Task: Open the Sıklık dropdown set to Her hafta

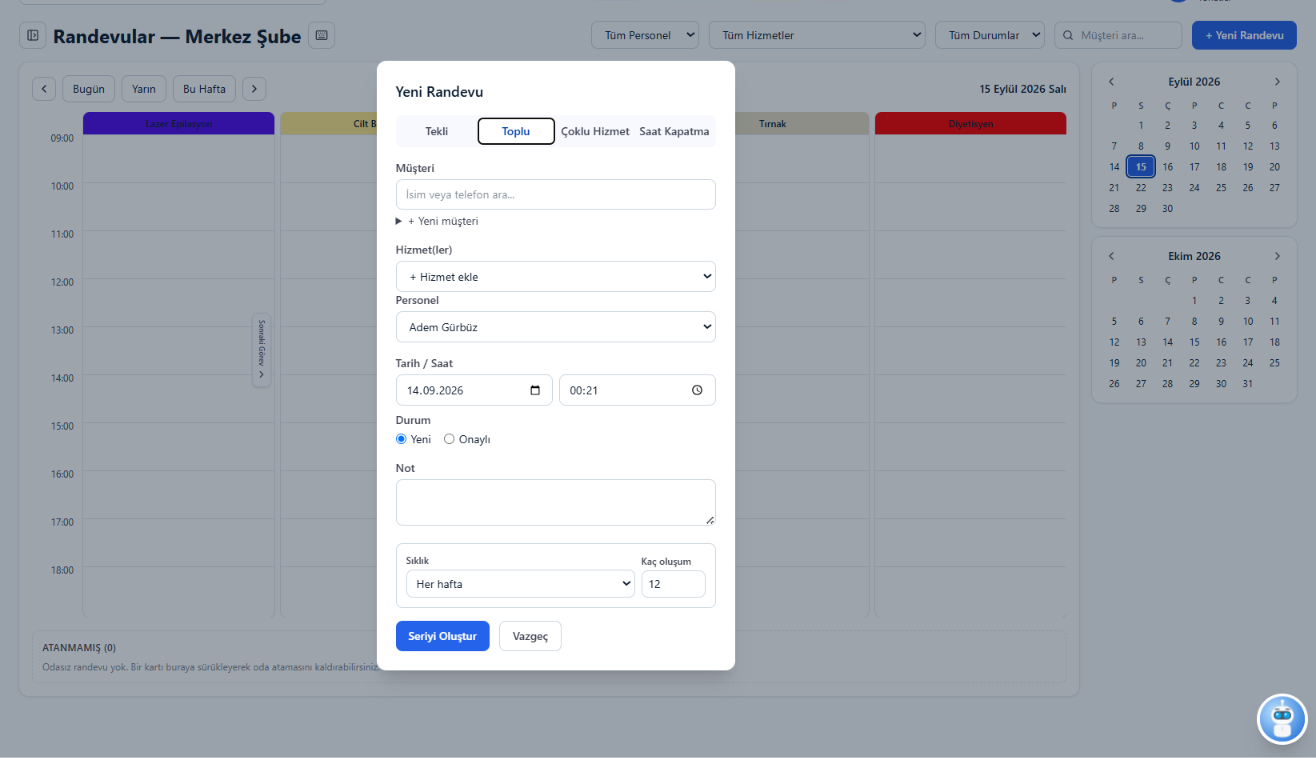Action: (520, 584)
